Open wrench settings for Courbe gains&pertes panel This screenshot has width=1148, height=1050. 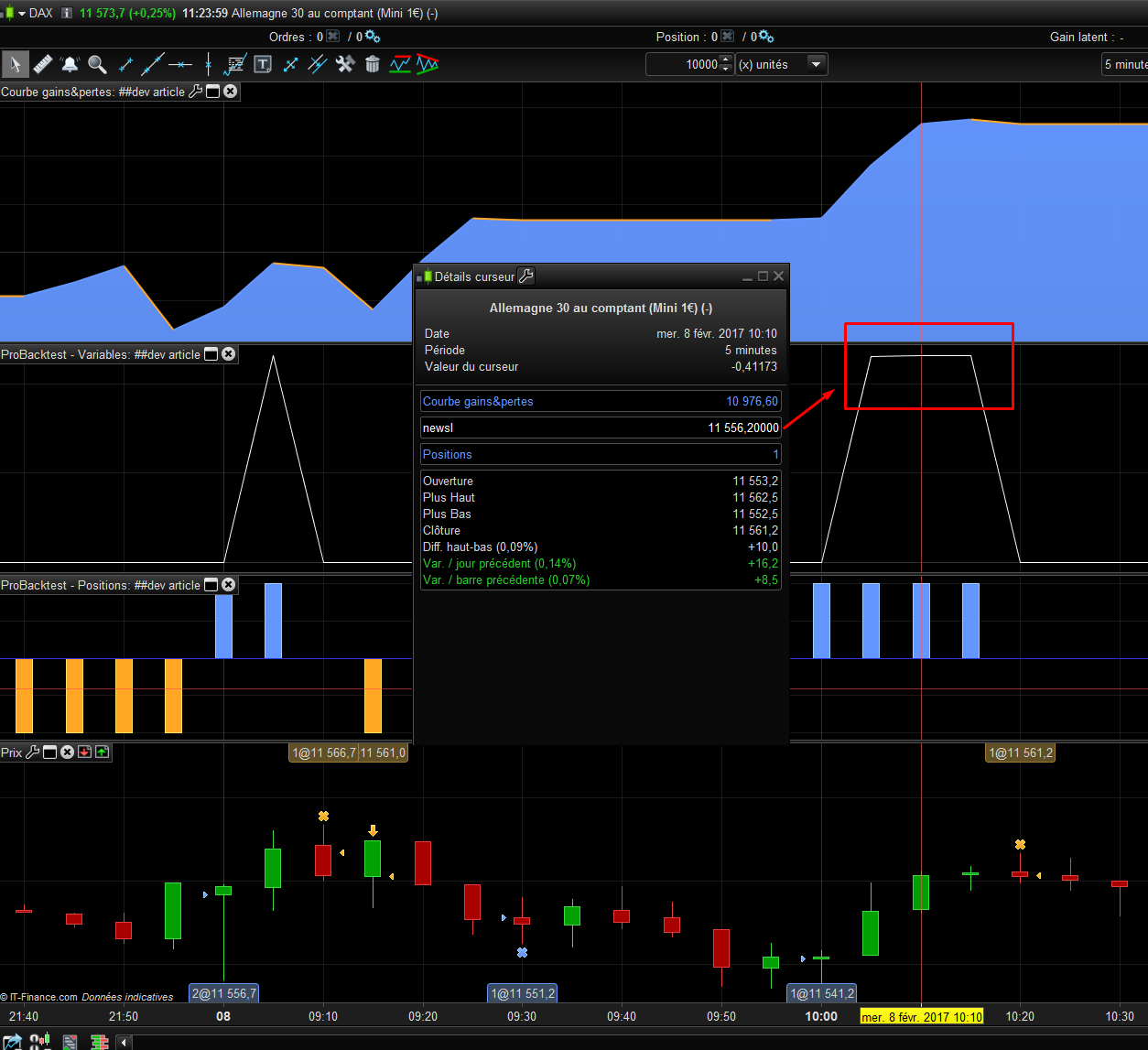click(195, 92)
